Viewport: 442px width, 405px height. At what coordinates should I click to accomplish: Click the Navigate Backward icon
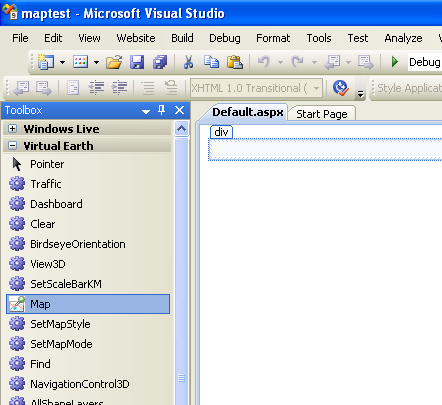point(333,62)
